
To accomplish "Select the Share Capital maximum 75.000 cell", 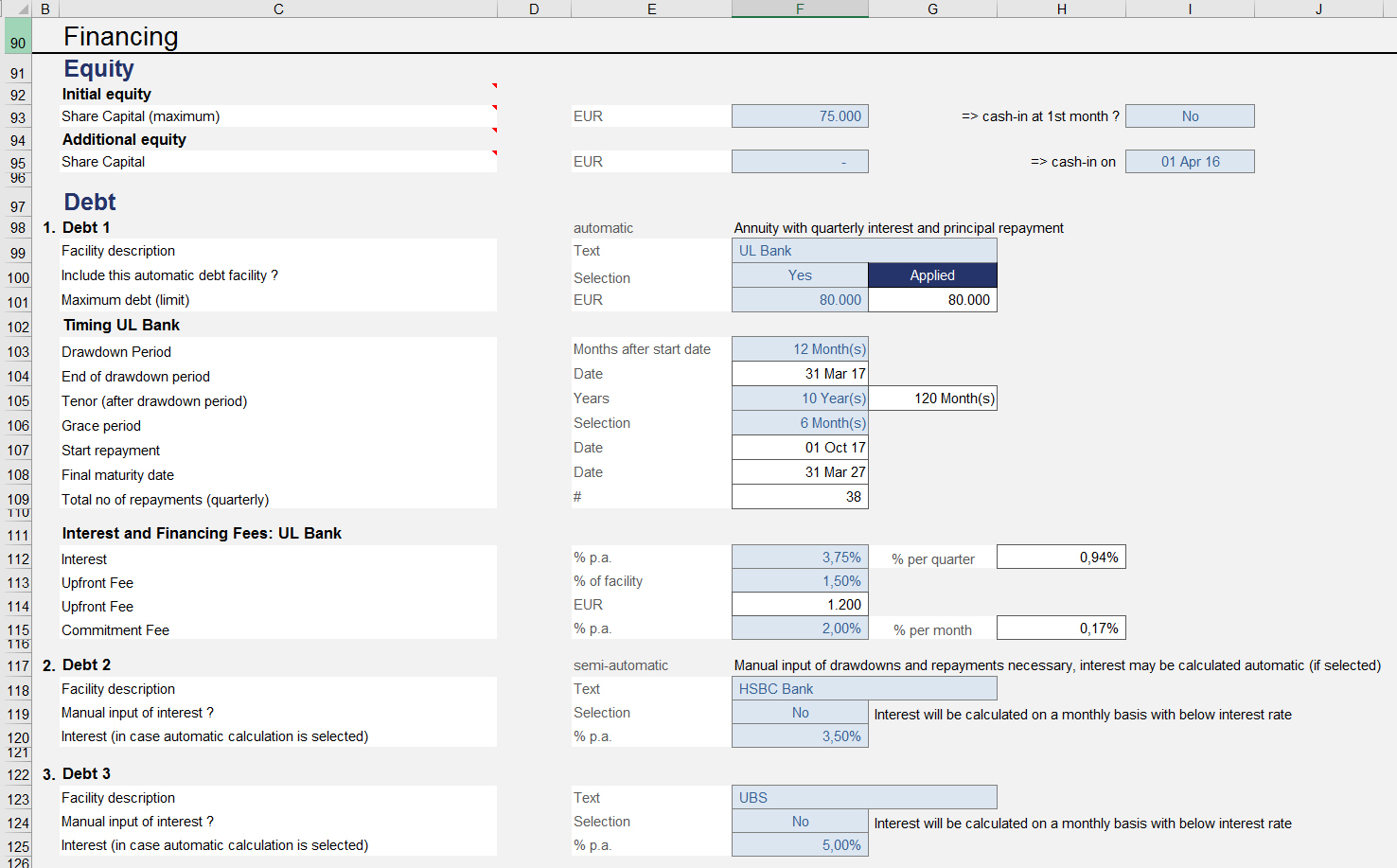I will click(x=800, y=116).
